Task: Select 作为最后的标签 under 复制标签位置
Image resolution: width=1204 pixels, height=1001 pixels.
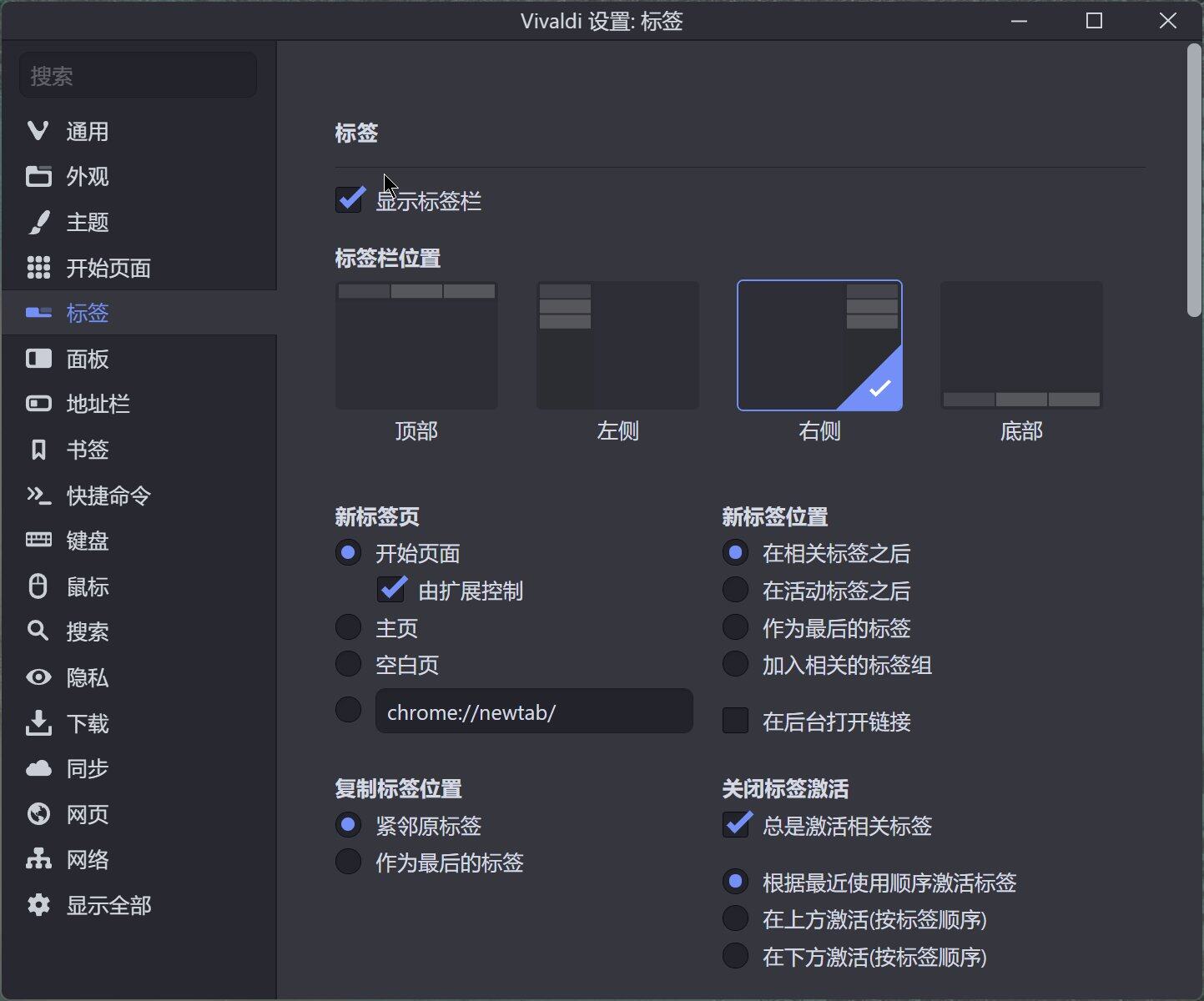Action: [x=348, y=862]
